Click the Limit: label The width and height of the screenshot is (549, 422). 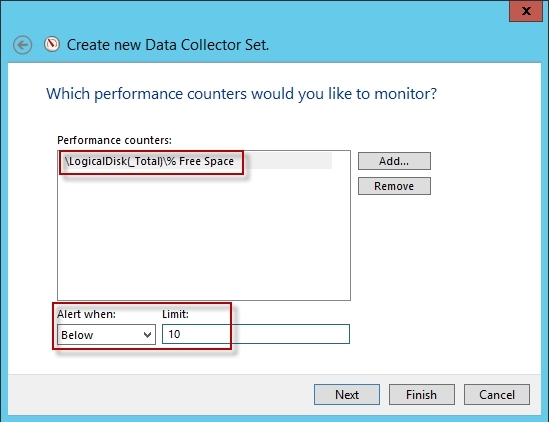175,314
